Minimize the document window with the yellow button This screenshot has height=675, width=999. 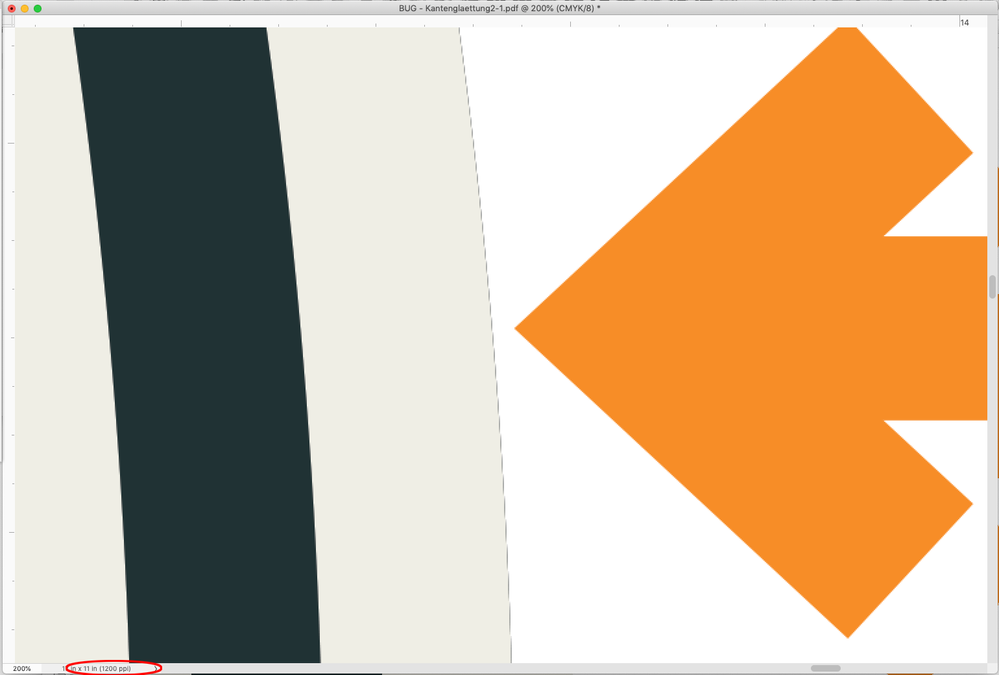point(22,8)
